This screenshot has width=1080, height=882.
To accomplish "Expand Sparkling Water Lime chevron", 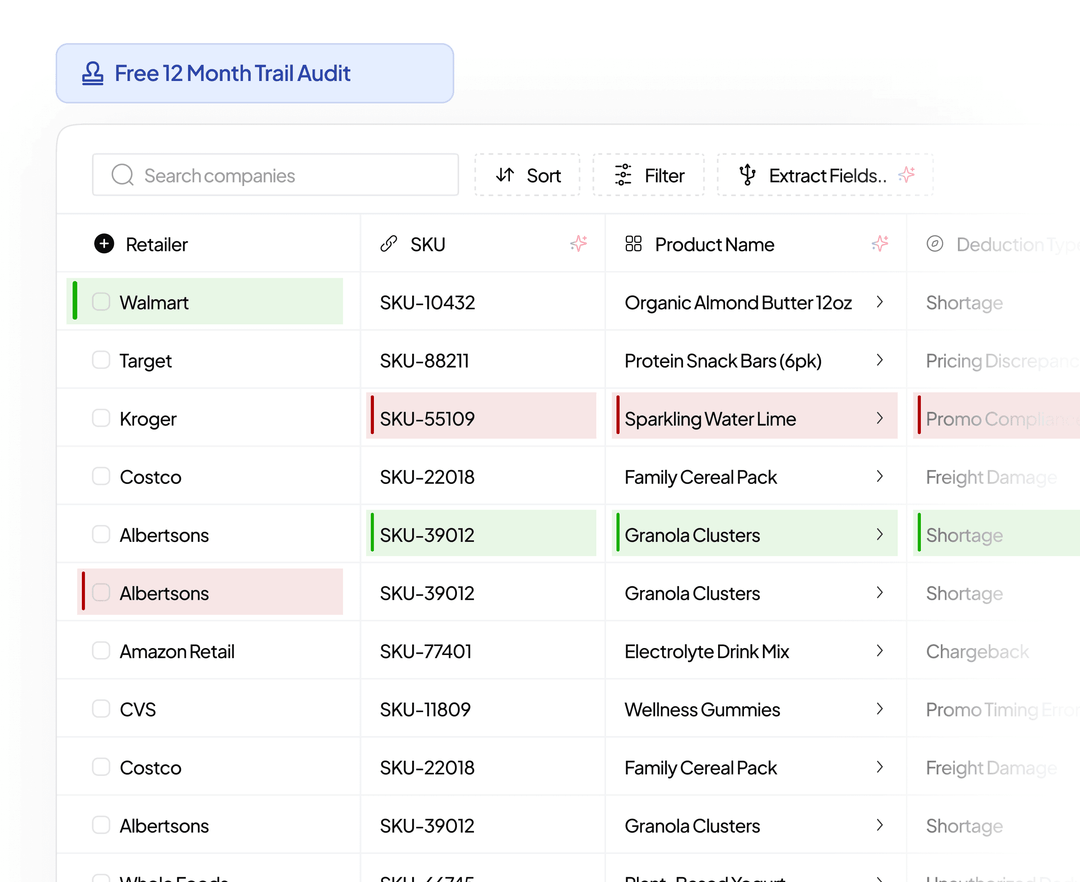I will point(880,418).
